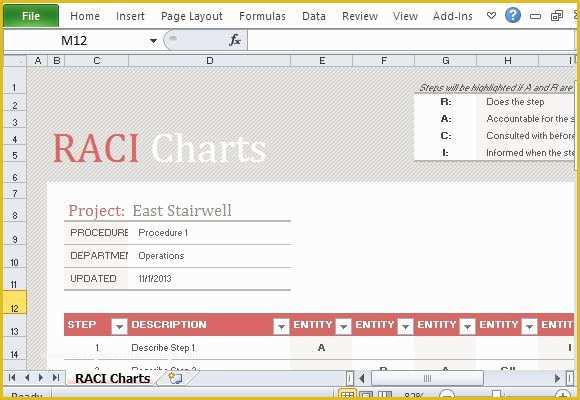Restore down the workbook window
580x400 pixels.
pos(557,16)
